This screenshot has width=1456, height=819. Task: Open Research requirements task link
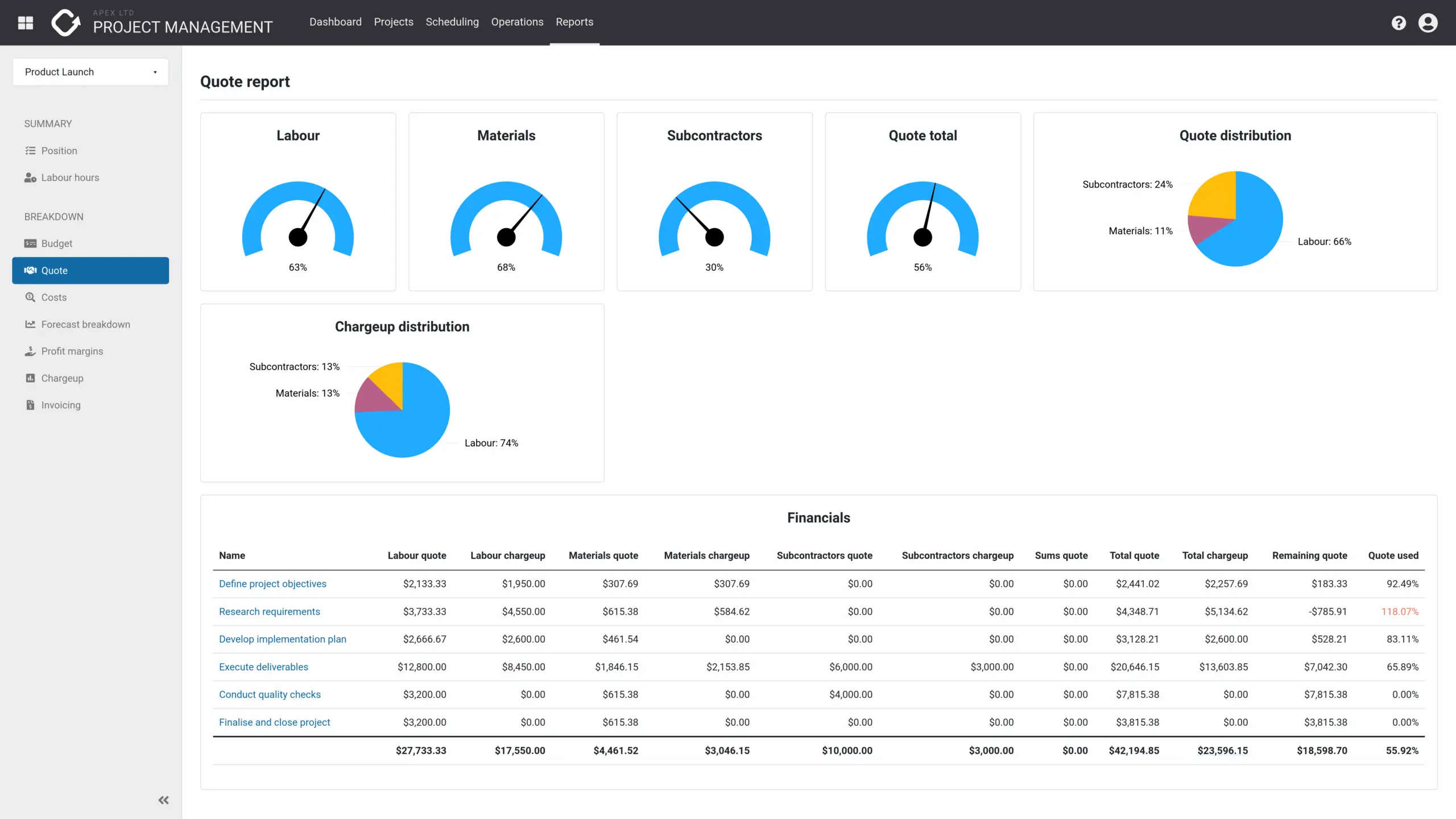pos(269,611)
